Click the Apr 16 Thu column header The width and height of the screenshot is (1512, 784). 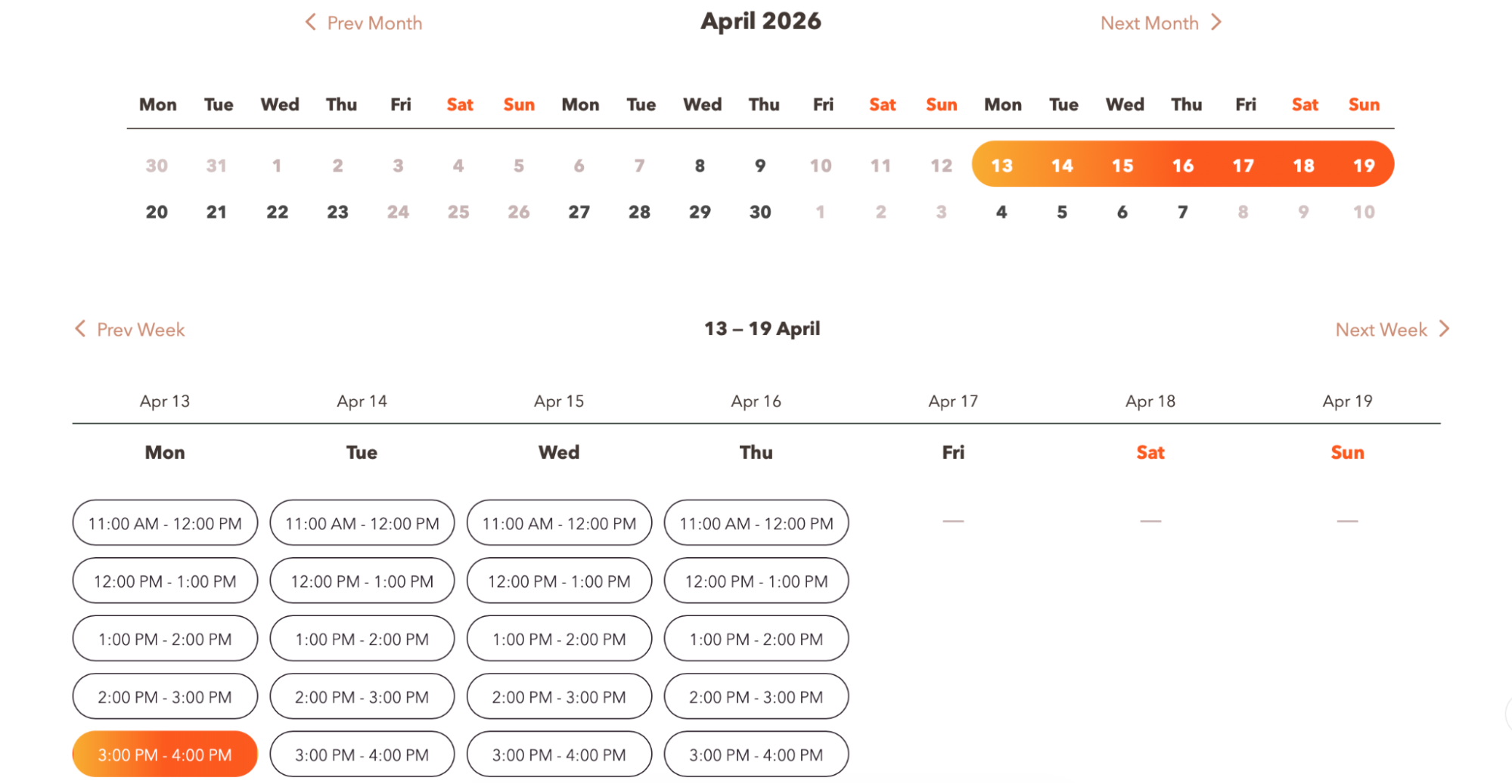click(x=756, y=401)
